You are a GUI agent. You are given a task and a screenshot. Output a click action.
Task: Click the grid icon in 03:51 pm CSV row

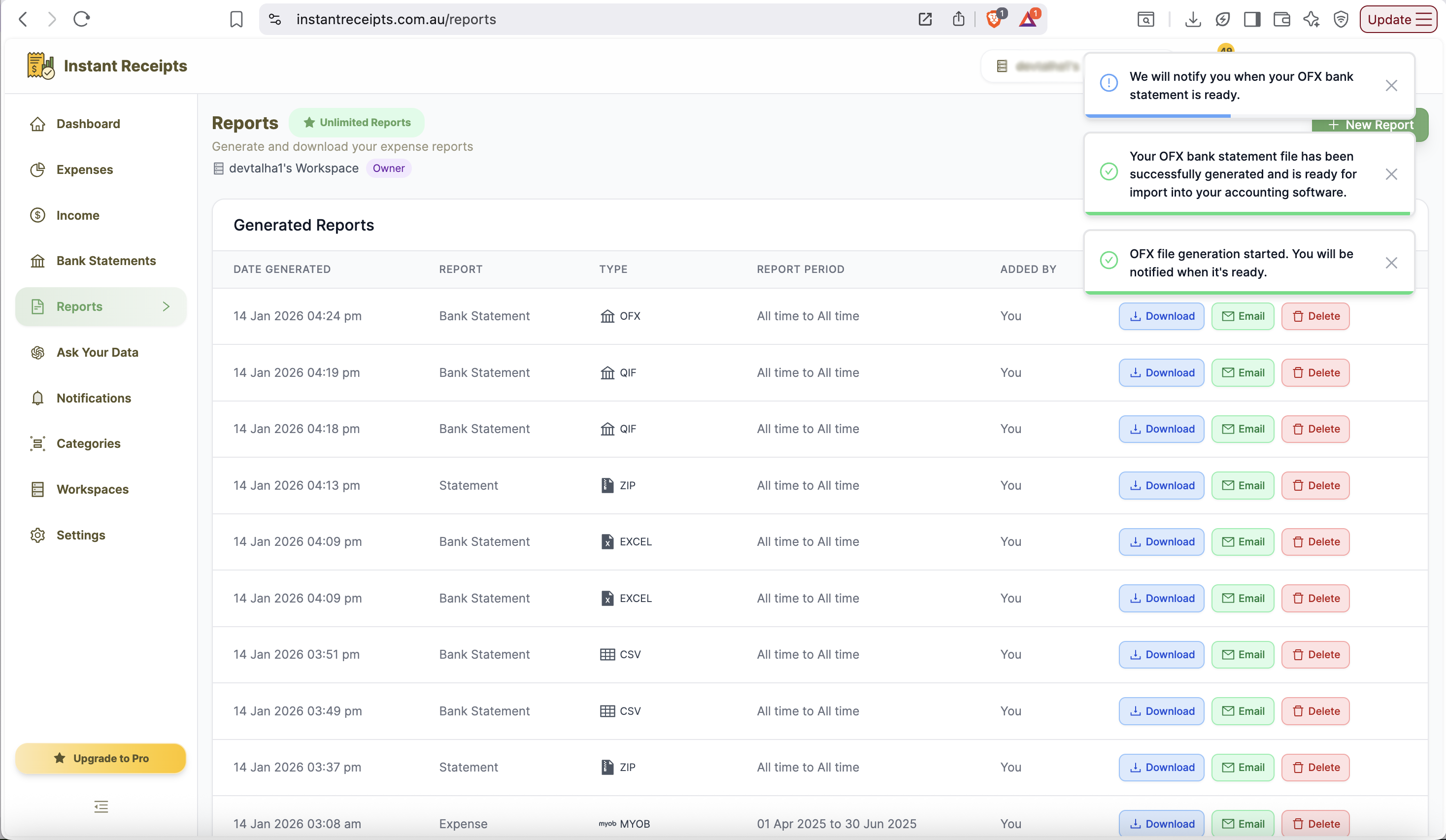pyautogui.click(x=607, y=655)
